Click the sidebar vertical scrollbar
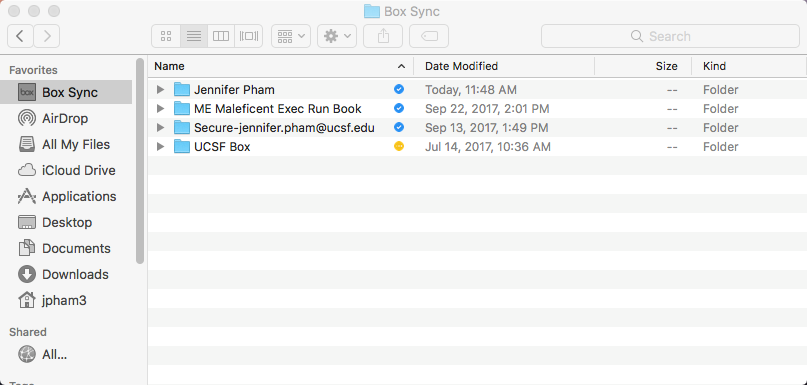Screen dimensions: 807x385 click(140, 161)
